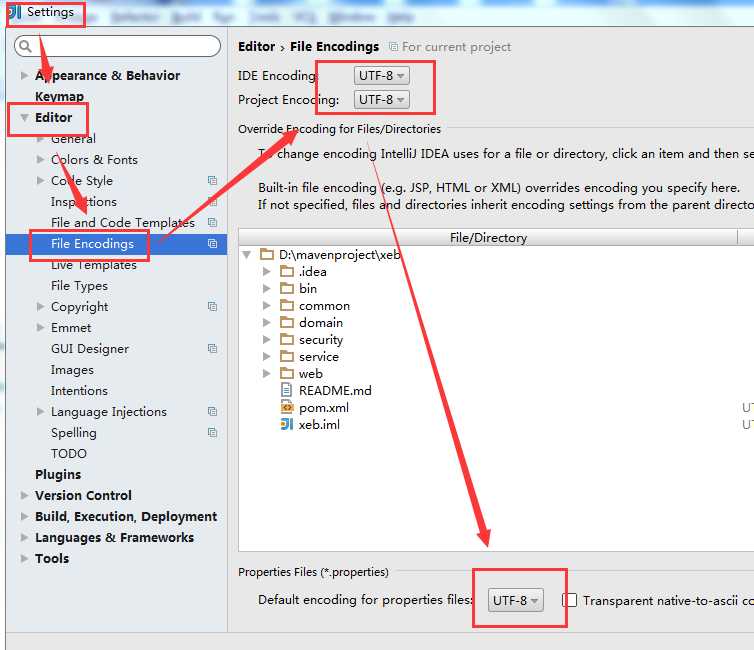Select the security folder icon
This screenshot has height=650, width=754.
pos(287,339)
